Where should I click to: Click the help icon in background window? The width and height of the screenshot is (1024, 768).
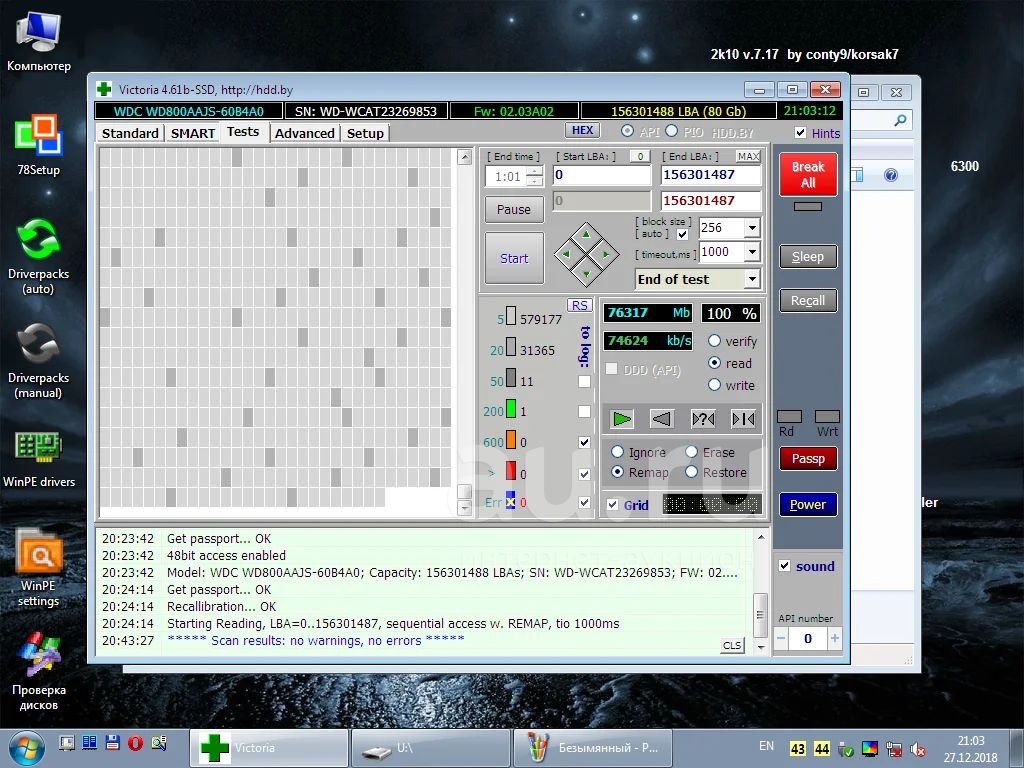[891, 175]
